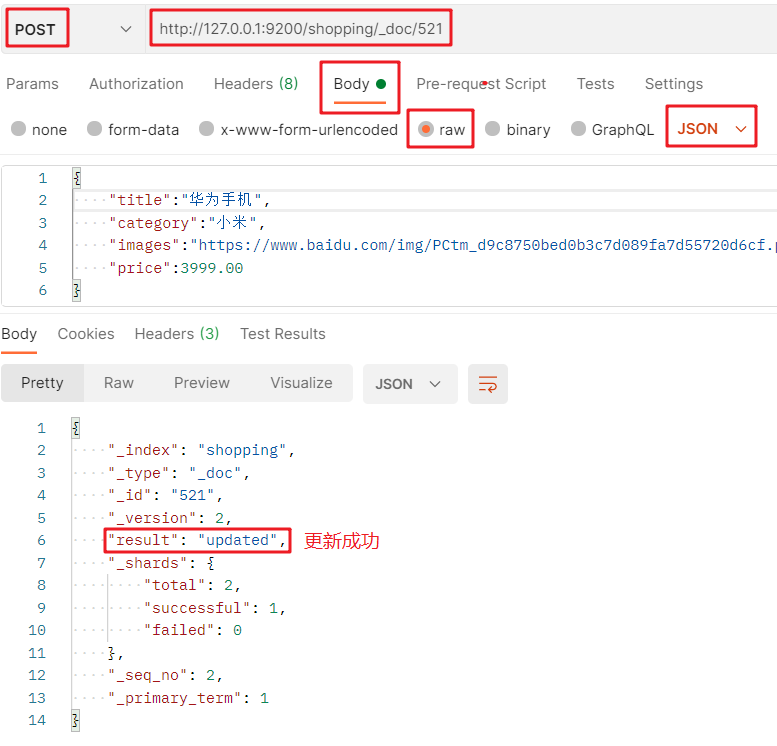The width and height of the screenshot is (777, 746).
Task: Open the Params tab
Action: (32, 84)
